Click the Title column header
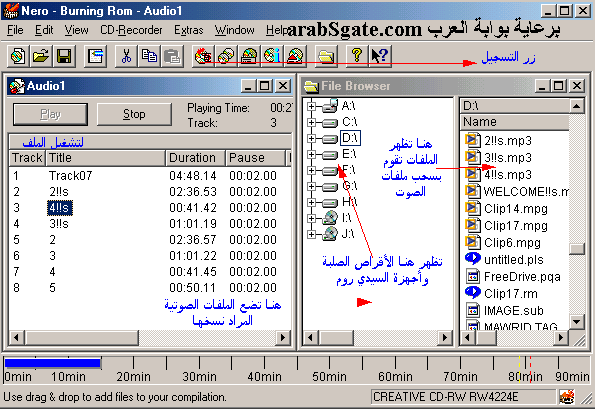The image size is (595, 409). pos(105,158)
